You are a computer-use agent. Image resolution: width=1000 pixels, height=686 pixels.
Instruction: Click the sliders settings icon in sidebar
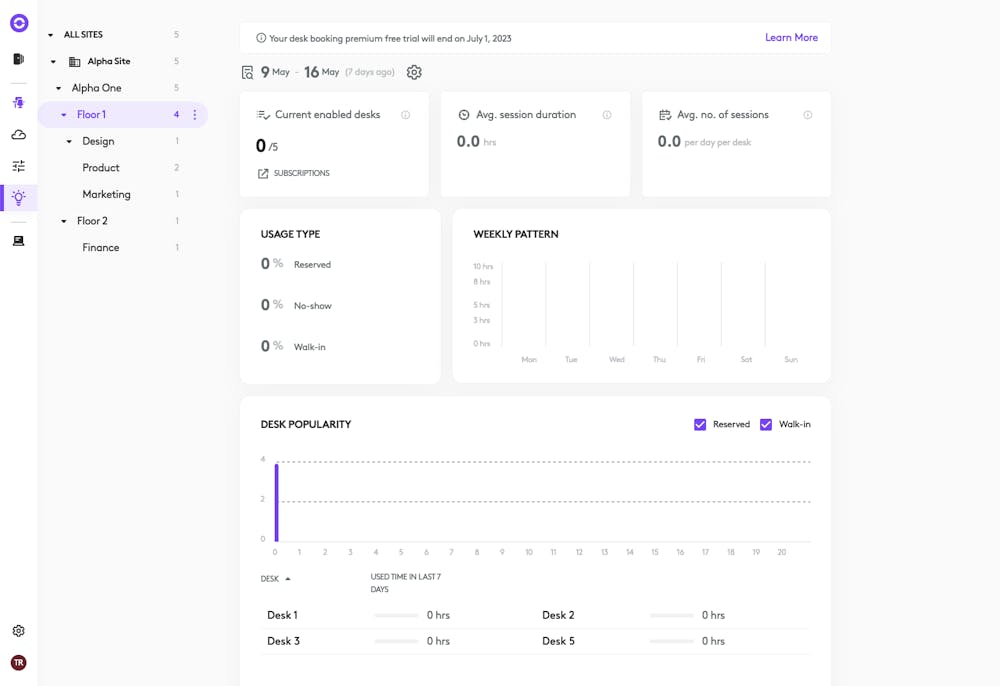[18, 165]
